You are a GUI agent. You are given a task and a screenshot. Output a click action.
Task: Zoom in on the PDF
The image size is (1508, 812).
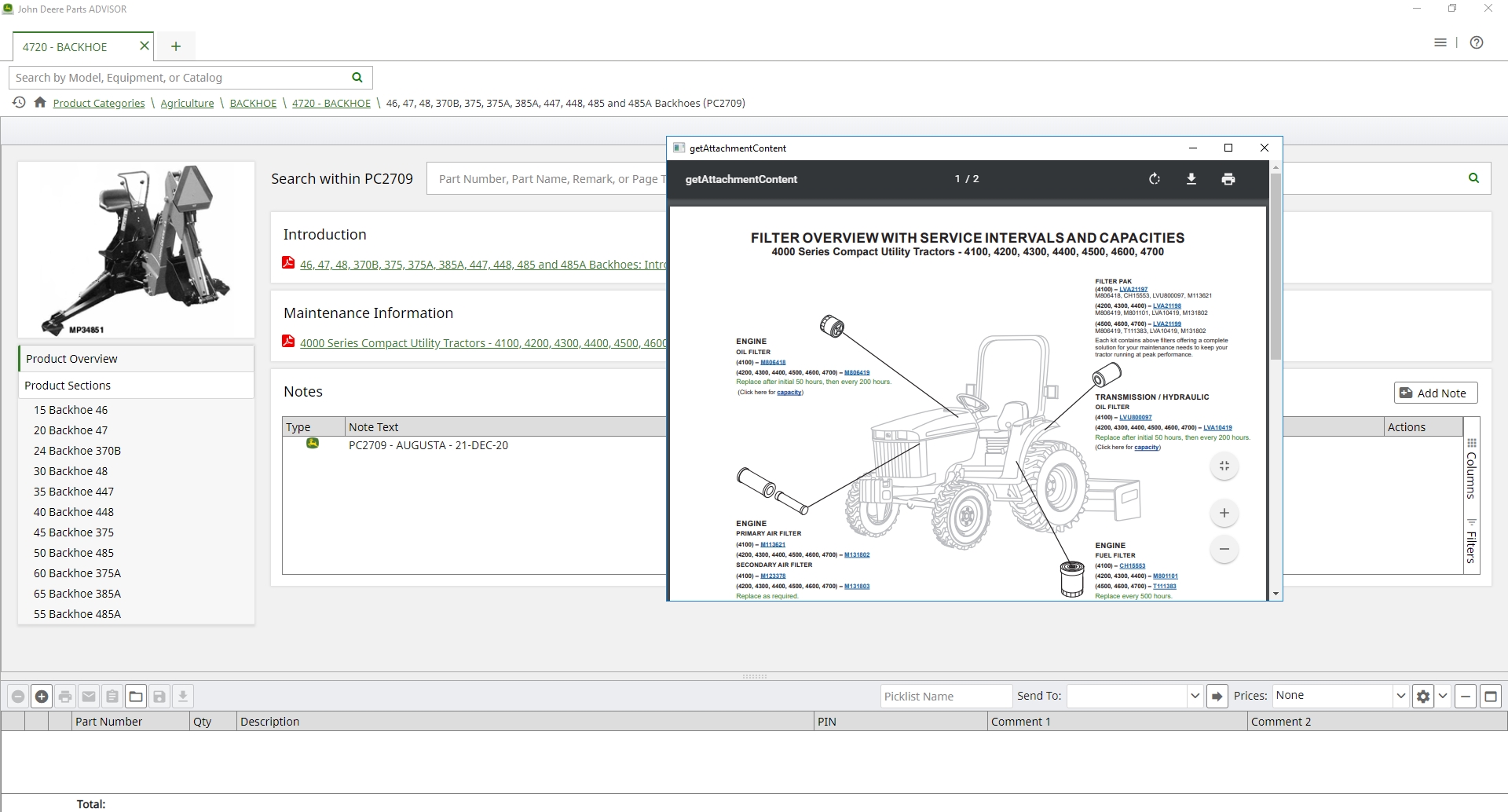[1224, 514]
